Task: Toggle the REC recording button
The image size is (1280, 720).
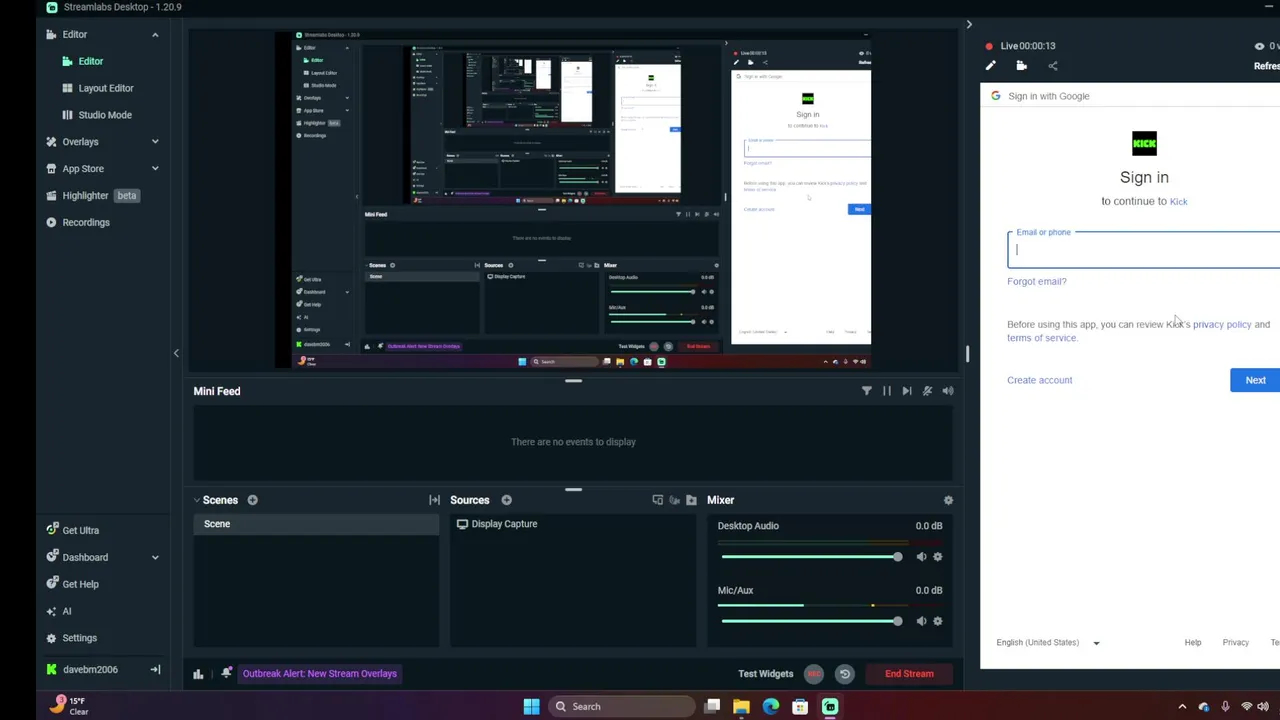Action: click(x=814, y=674)
